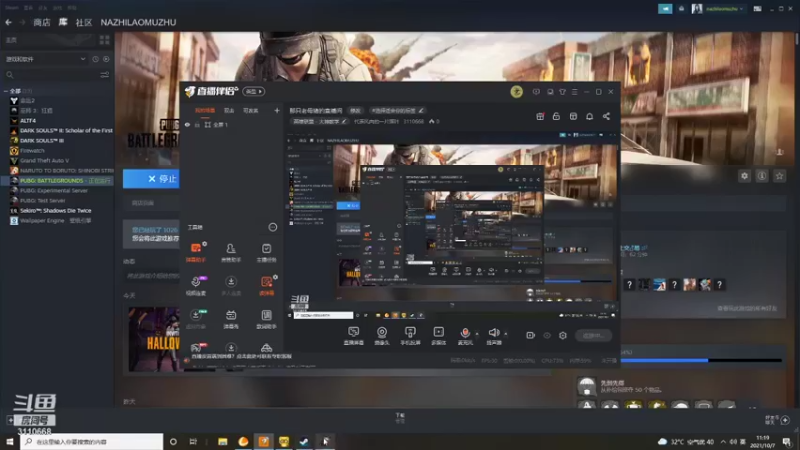
Task: Open the 弹幕助手 danmaku assistant tool
Action: point(196,252)
